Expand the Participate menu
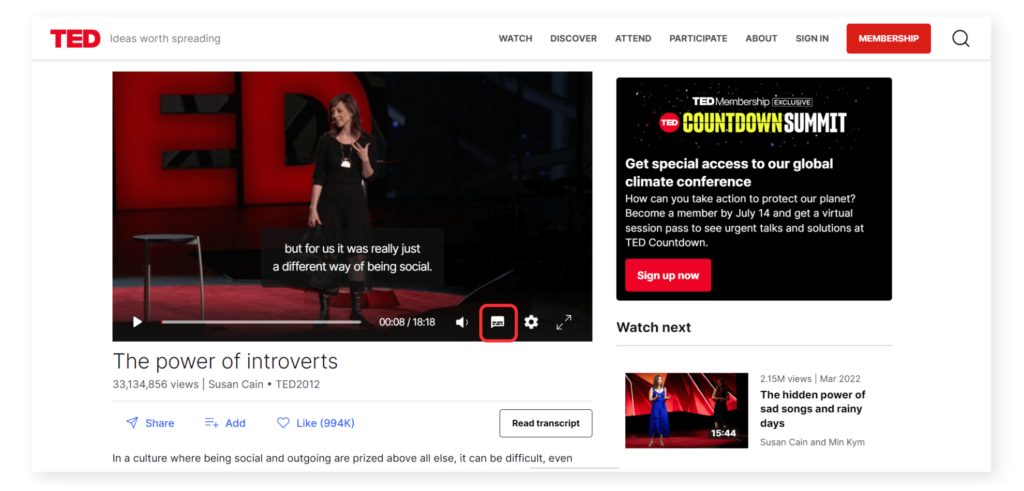 click(x=698, y=39)
